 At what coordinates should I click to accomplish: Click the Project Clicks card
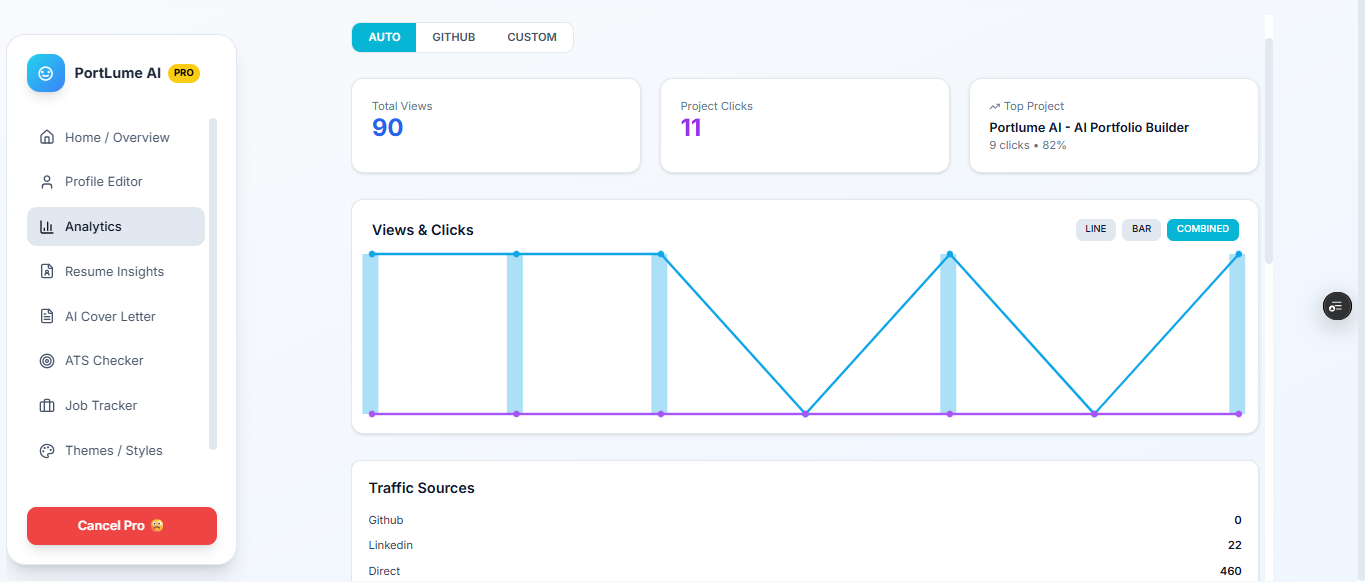coord(805,126)
